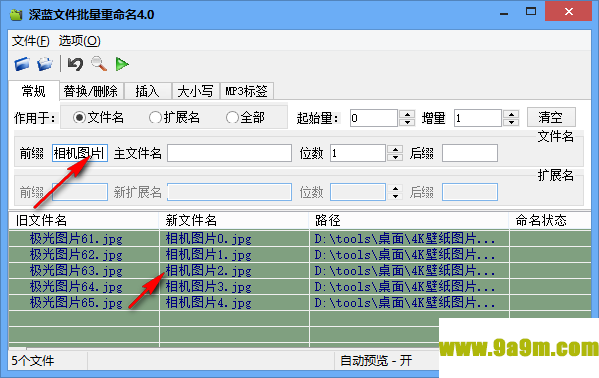Viewport: 599px width, 378px height.
Task: Switch to the 常规 tab
Action: (34, 91)
